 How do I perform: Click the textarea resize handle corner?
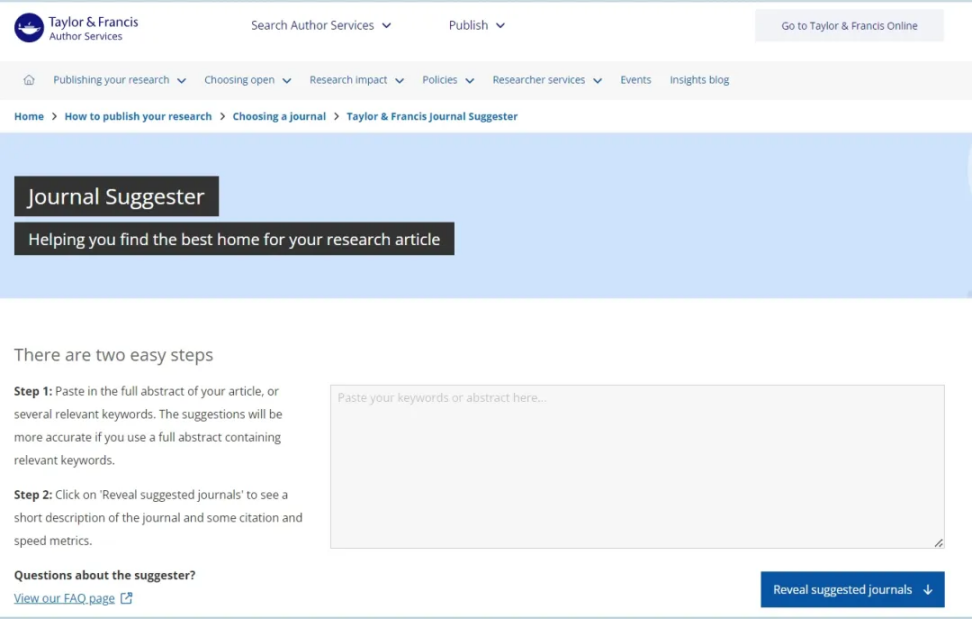(x=939, y=543)
